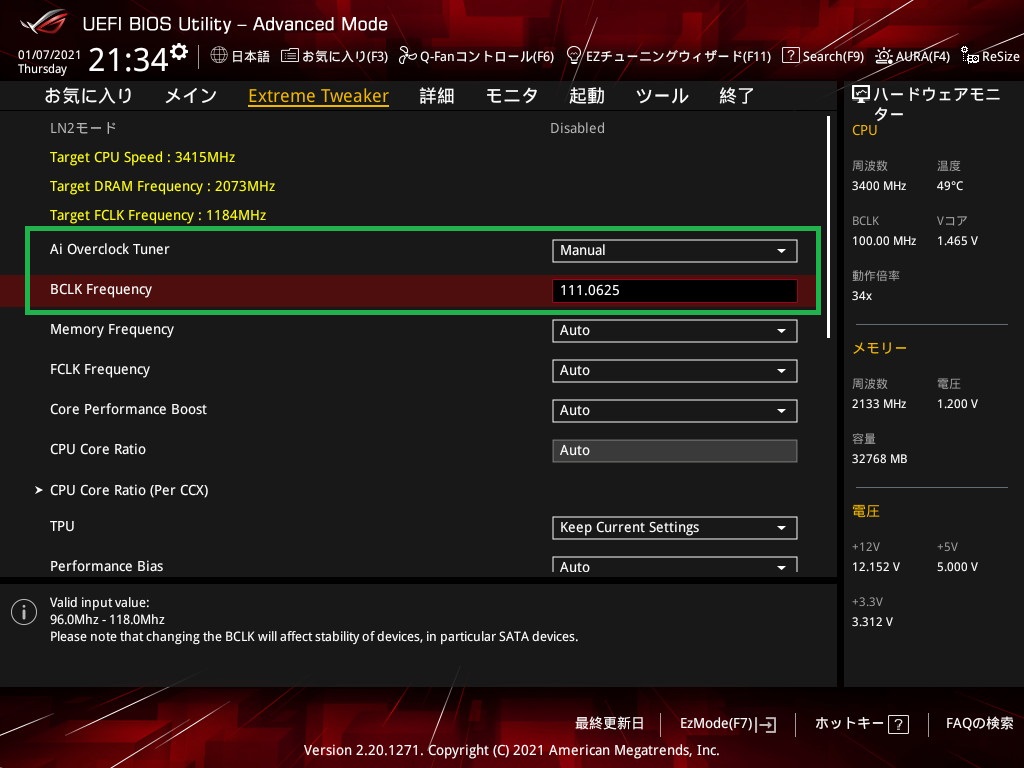Switch to 終了 tab

click(737, 96)
